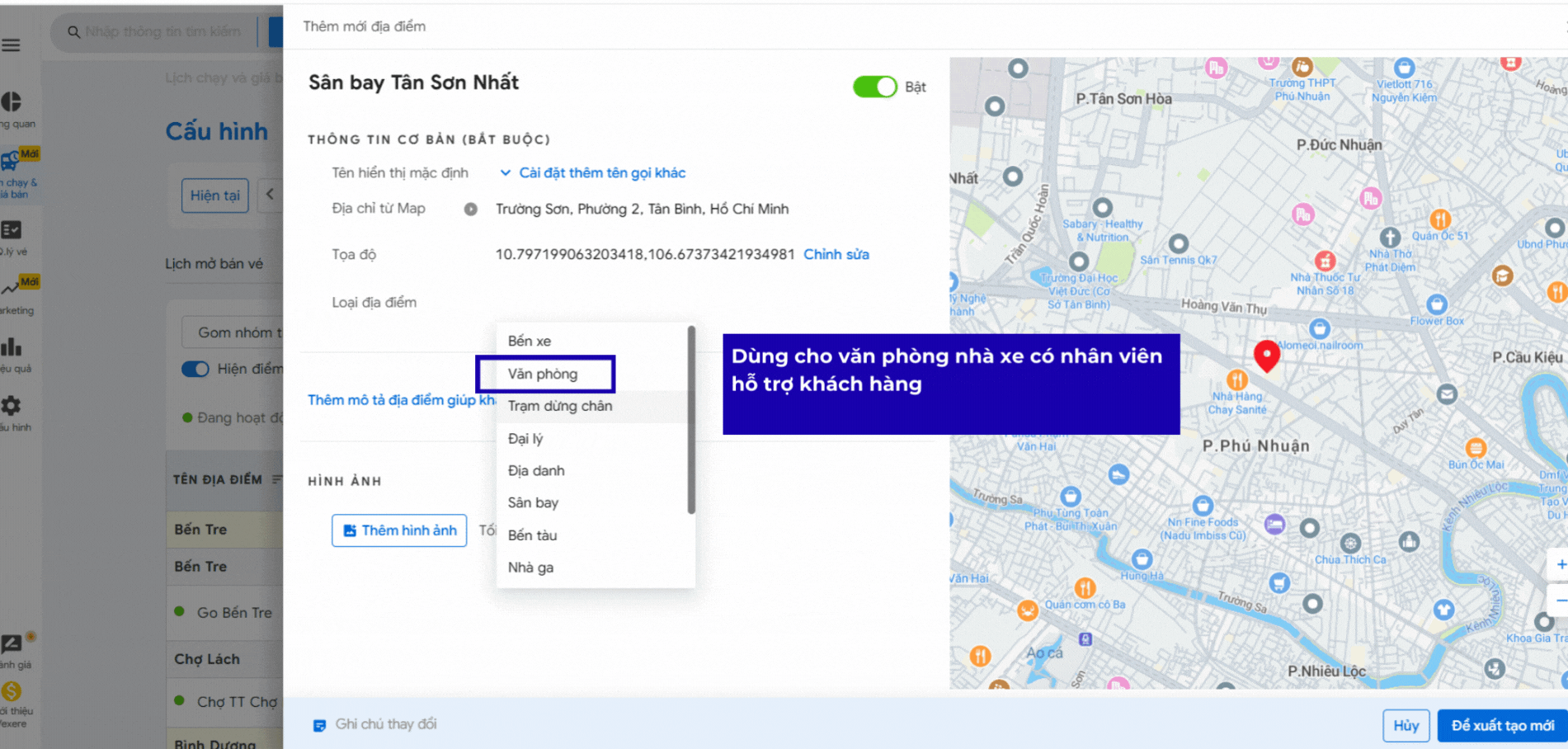Click the dropdown list scrollbar
1568x749 pixels.
pos(691,421)
